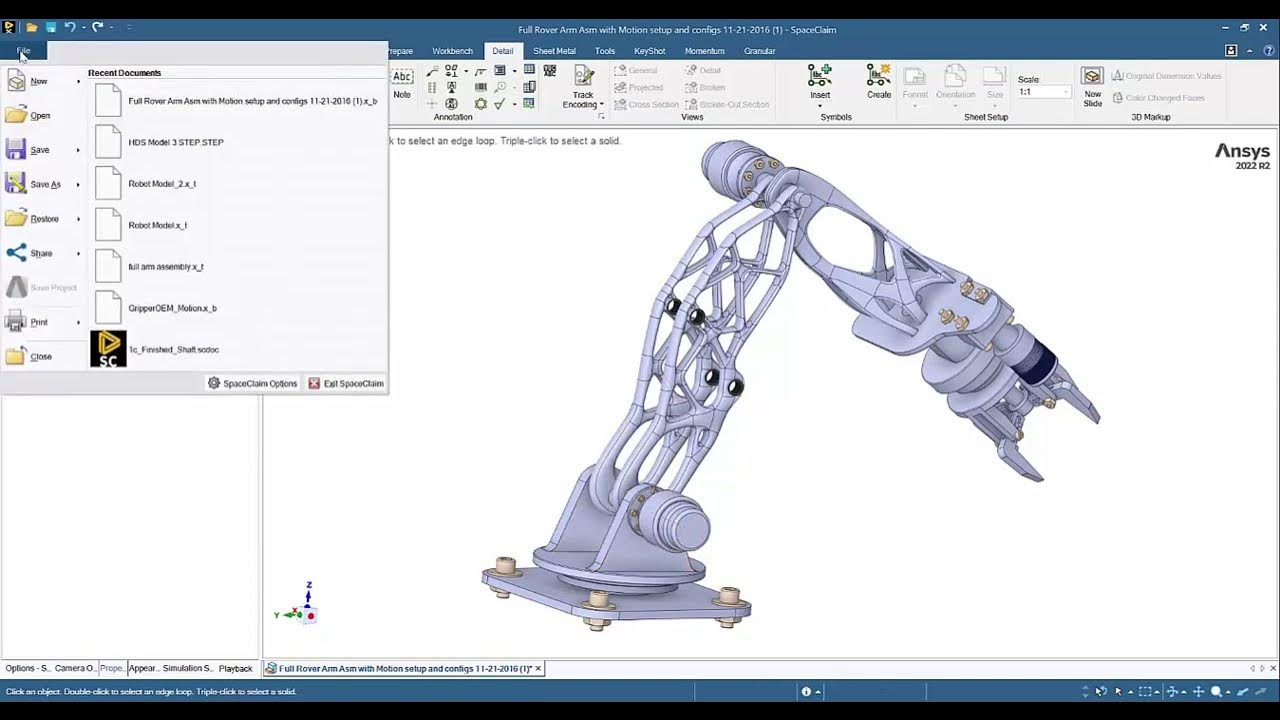Click quick access Open folder icon
Screen dimensions: 1280x720
tap(32, 27)
